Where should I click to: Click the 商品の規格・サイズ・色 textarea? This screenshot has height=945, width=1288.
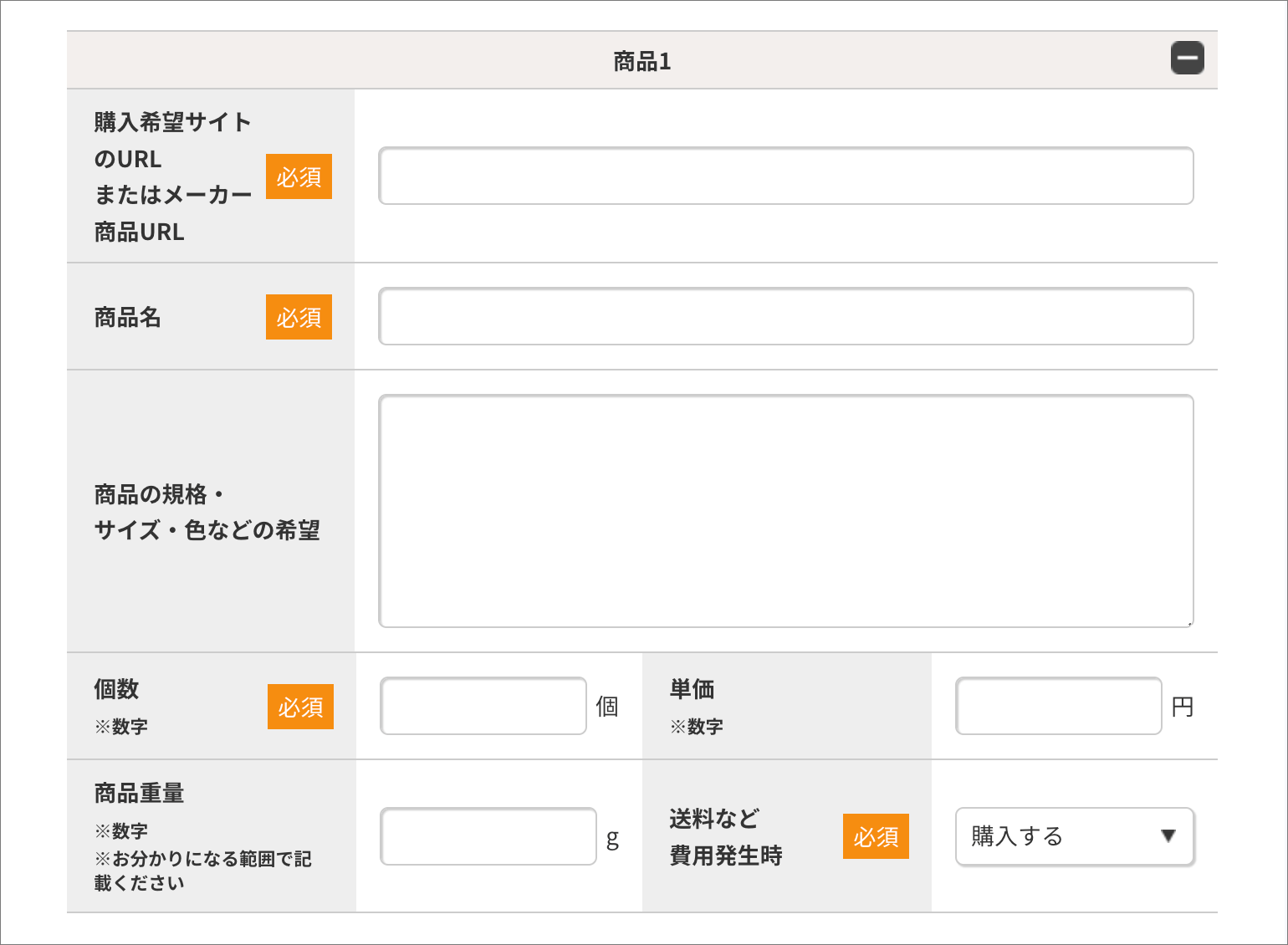(x=785, y=510)
